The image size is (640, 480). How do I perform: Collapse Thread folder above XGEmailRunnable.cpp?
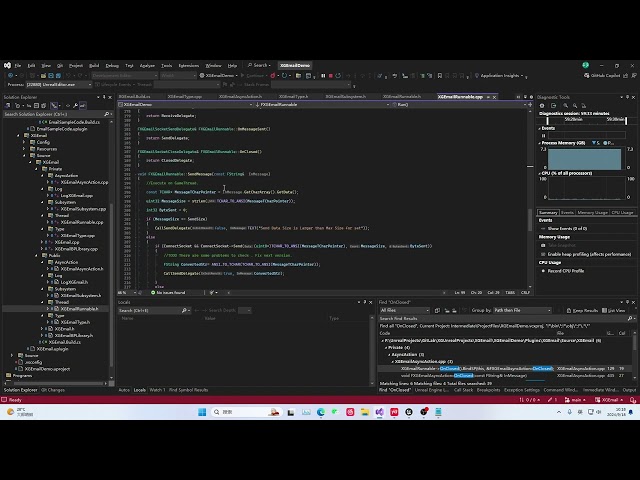coord(42,216)
